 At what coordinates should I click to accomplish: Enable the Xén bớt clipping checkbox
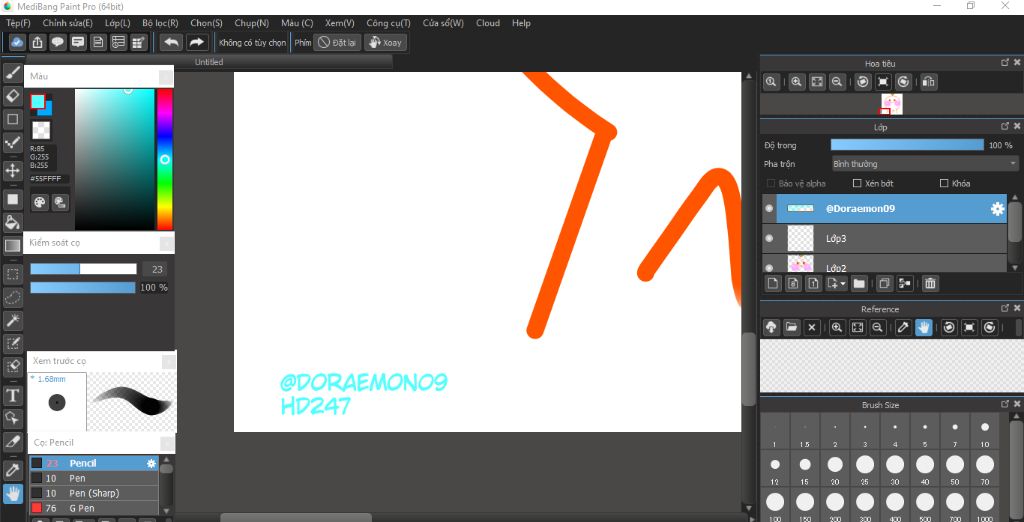pos(857,184)
